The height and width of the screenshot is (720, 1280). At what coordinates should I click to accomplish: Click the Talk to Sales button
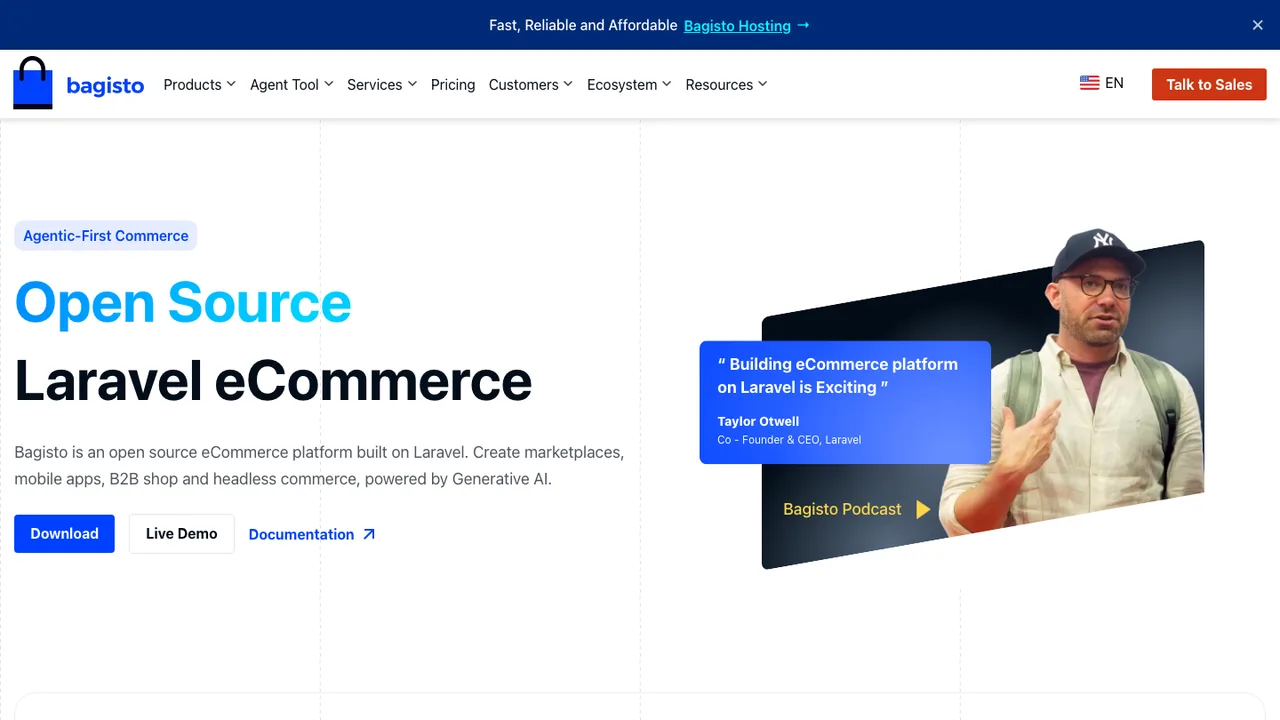pos(1209,84)
